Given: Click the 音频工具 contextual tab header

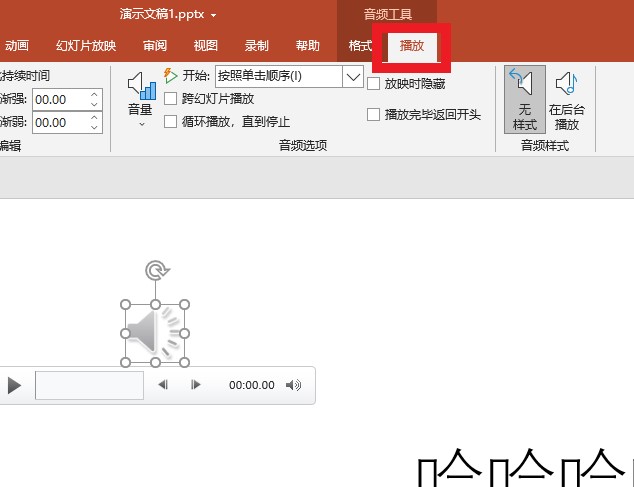Looking at the screenshot, I should 387,15.
